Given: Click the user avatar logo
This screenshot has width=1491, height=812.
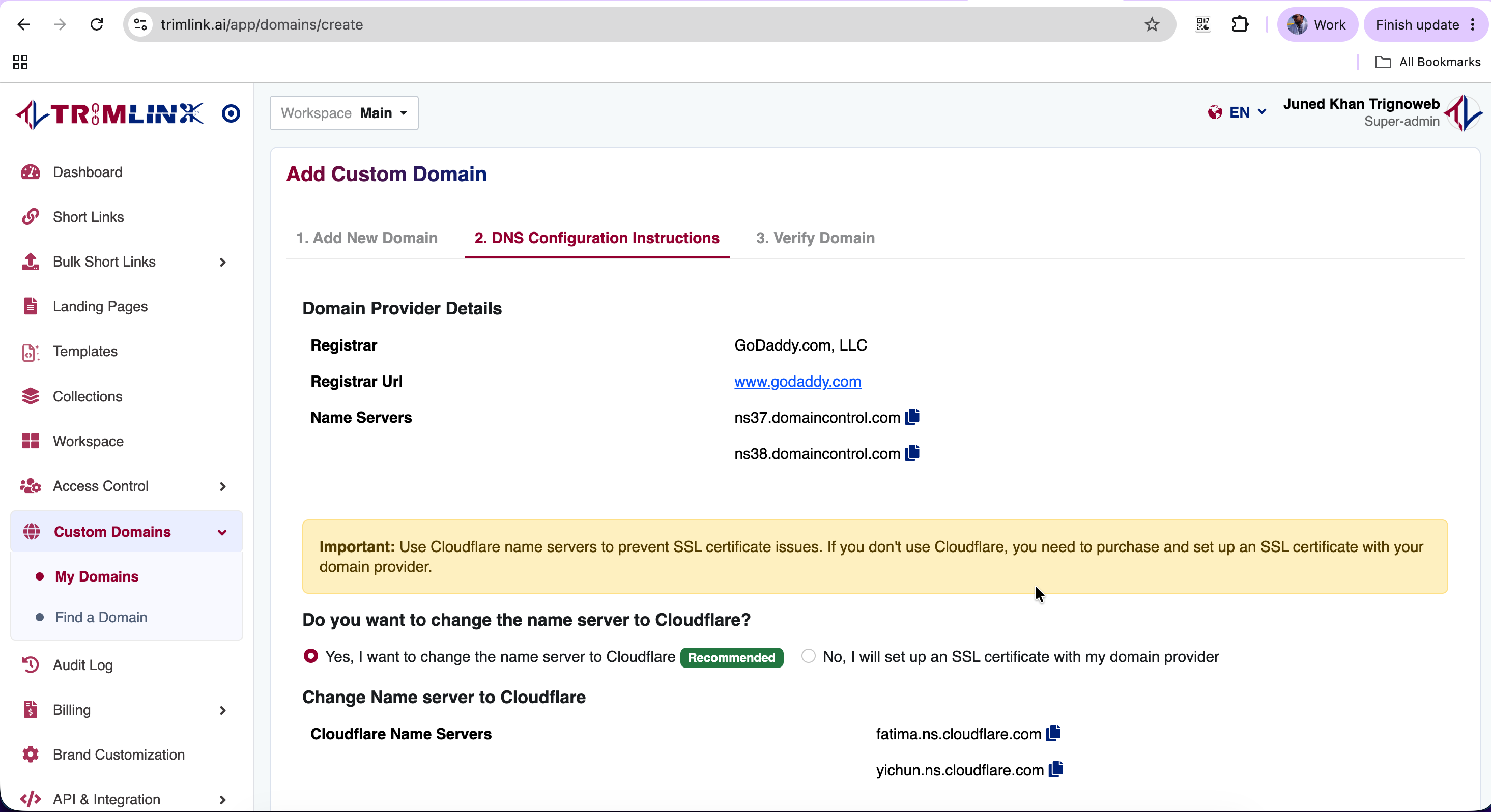Looking at the screenshot, I should tap(1463, 113).
